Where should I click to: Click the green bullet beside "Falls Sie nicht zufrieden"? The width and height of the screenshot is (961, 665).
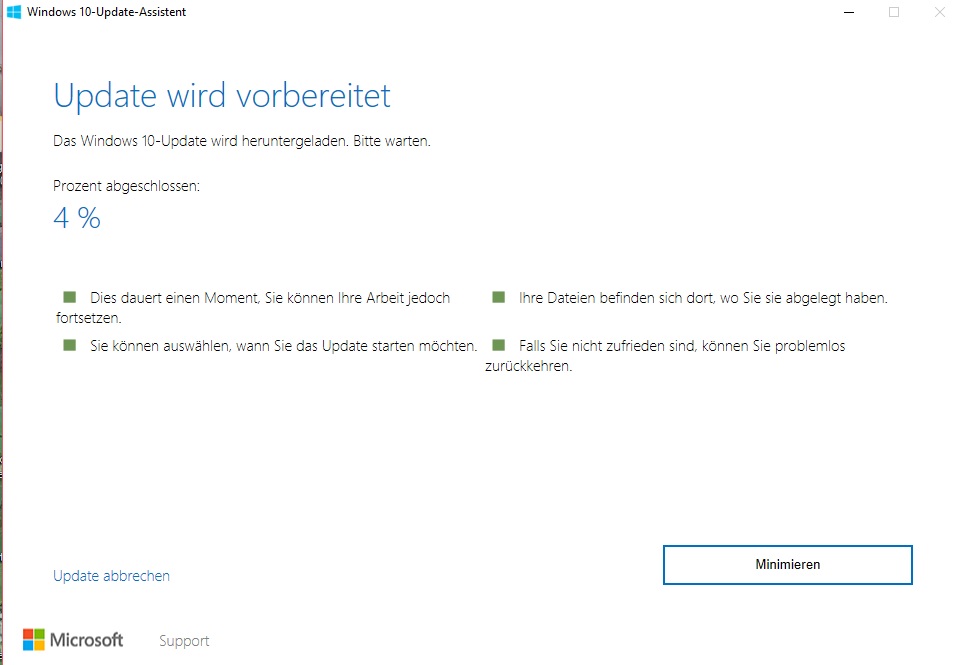[x=499, y=345]
